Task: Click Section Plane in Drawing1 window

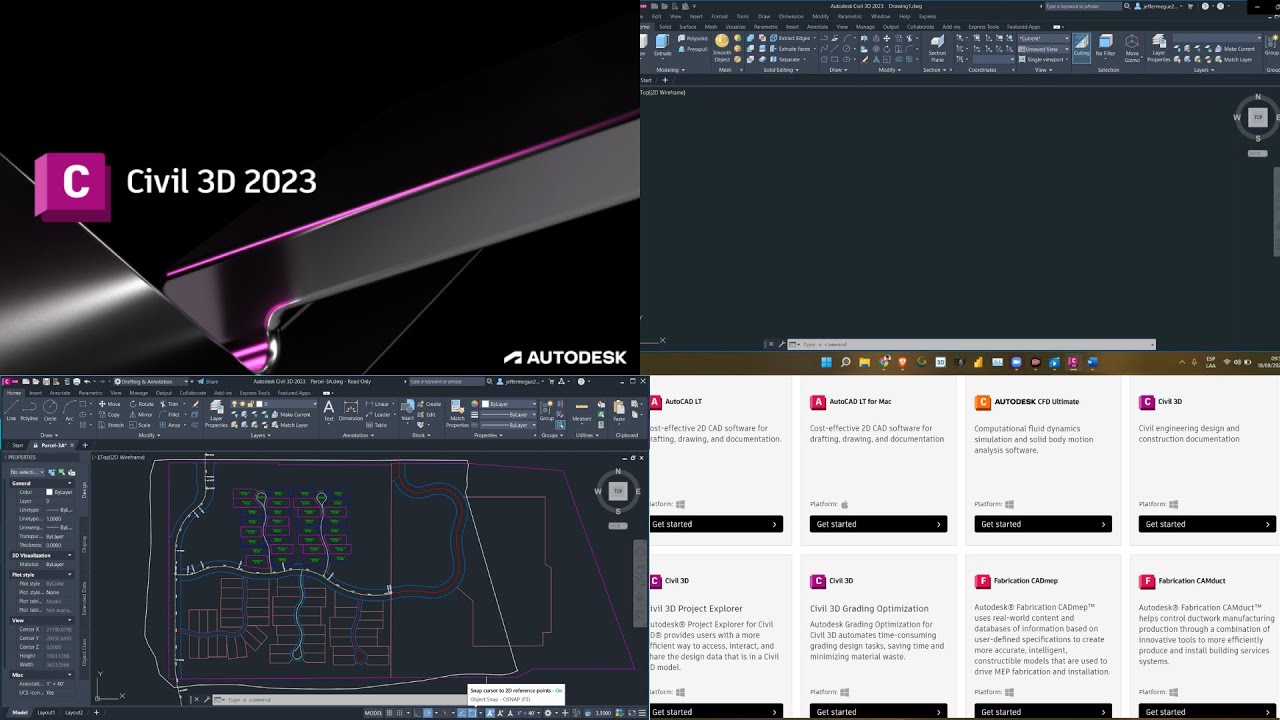Action: (x=937, y=48)
